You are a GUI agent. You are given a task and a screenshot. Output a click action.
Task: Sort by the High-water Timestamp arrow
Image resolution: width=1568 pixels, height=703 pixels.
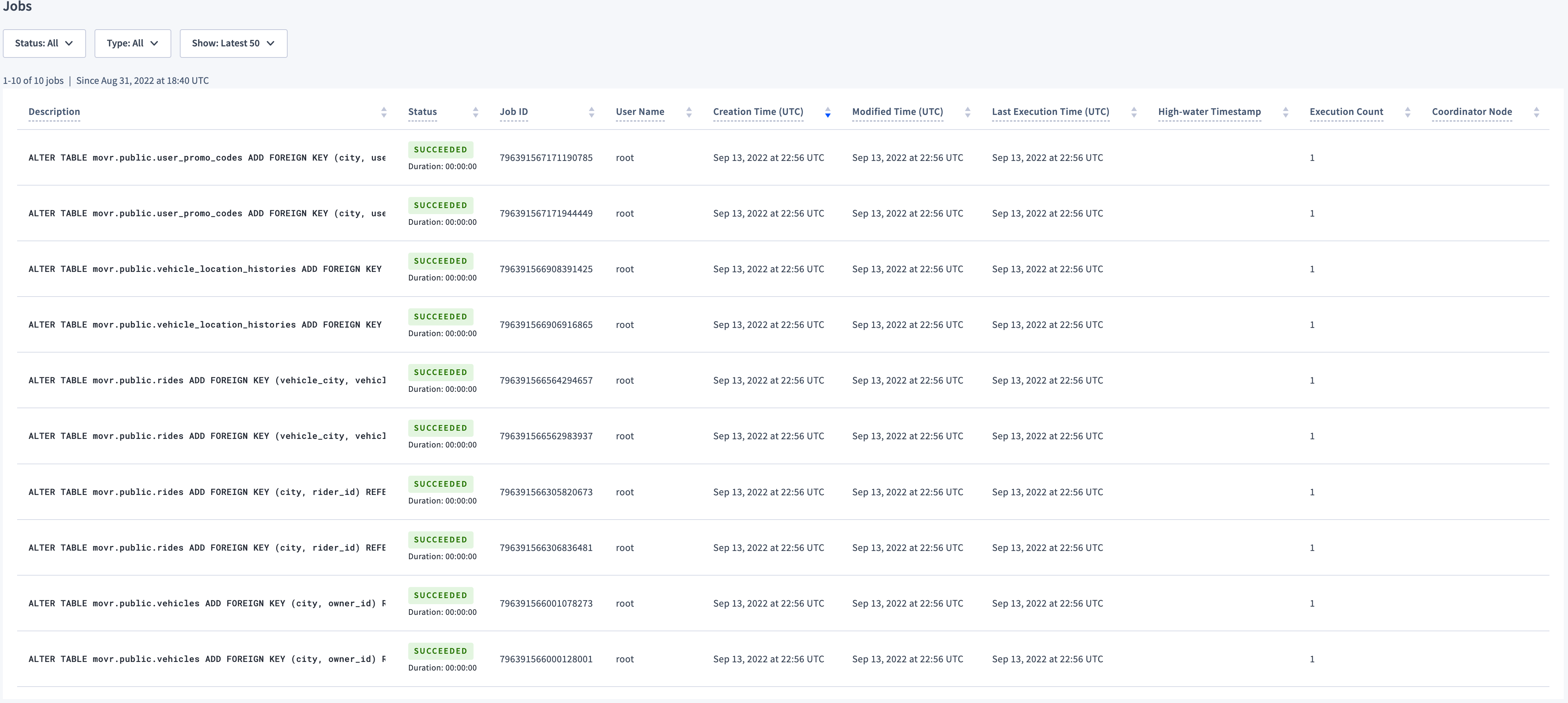click(x=1286, y=112)
